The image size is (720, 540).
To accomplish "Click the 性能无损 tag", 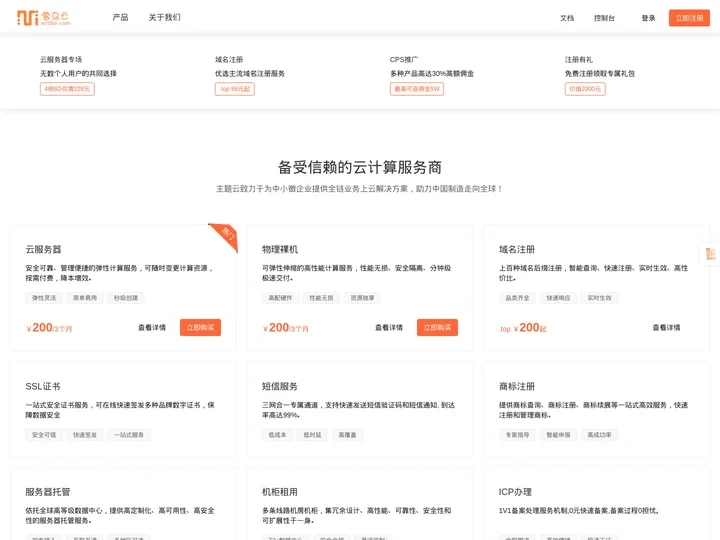I will tap(321, 298).
